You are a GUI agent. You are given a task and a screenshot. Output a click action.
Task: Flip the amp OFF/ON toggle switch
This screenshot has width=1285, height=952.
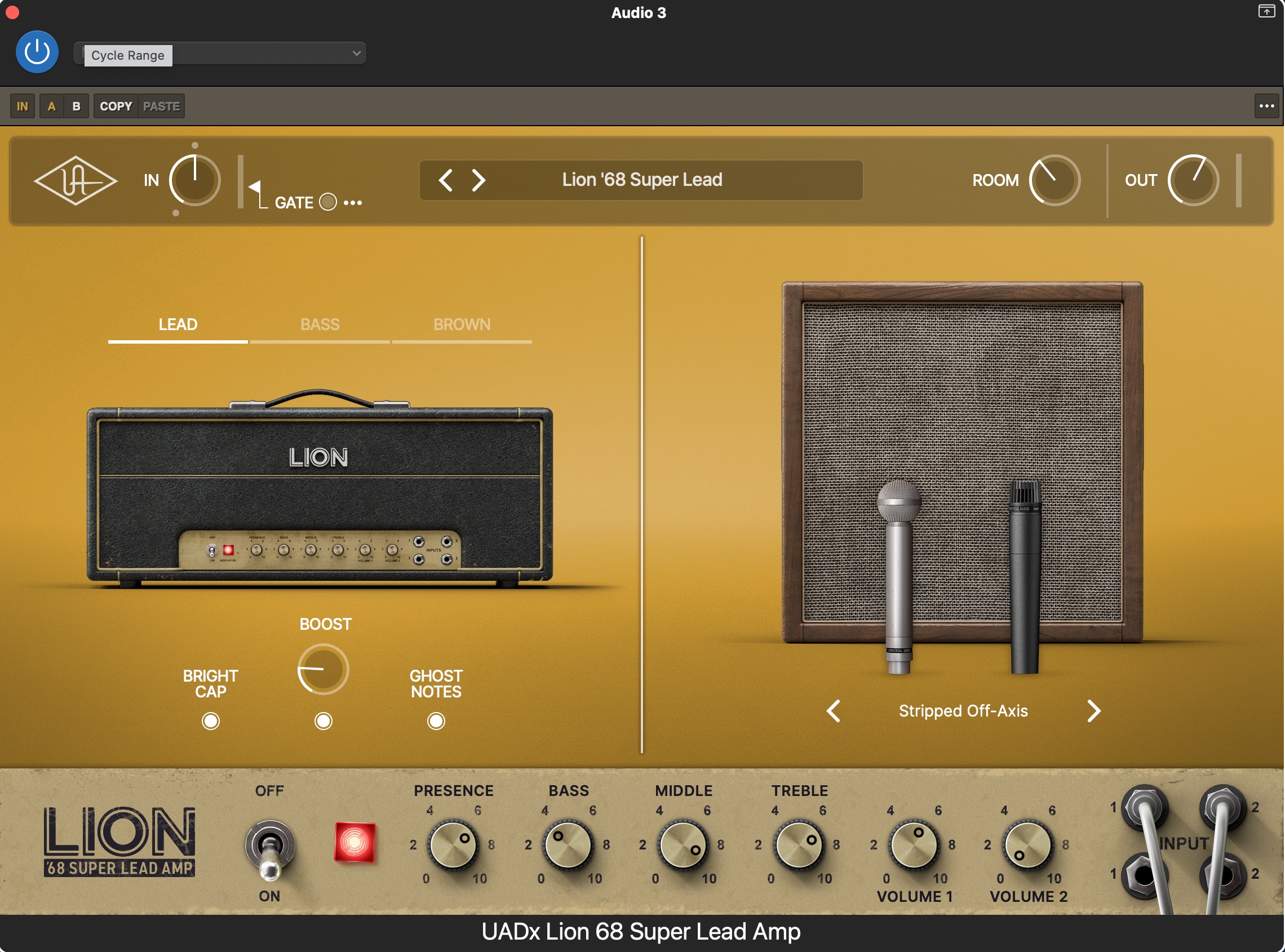click(x=270, y=850)
